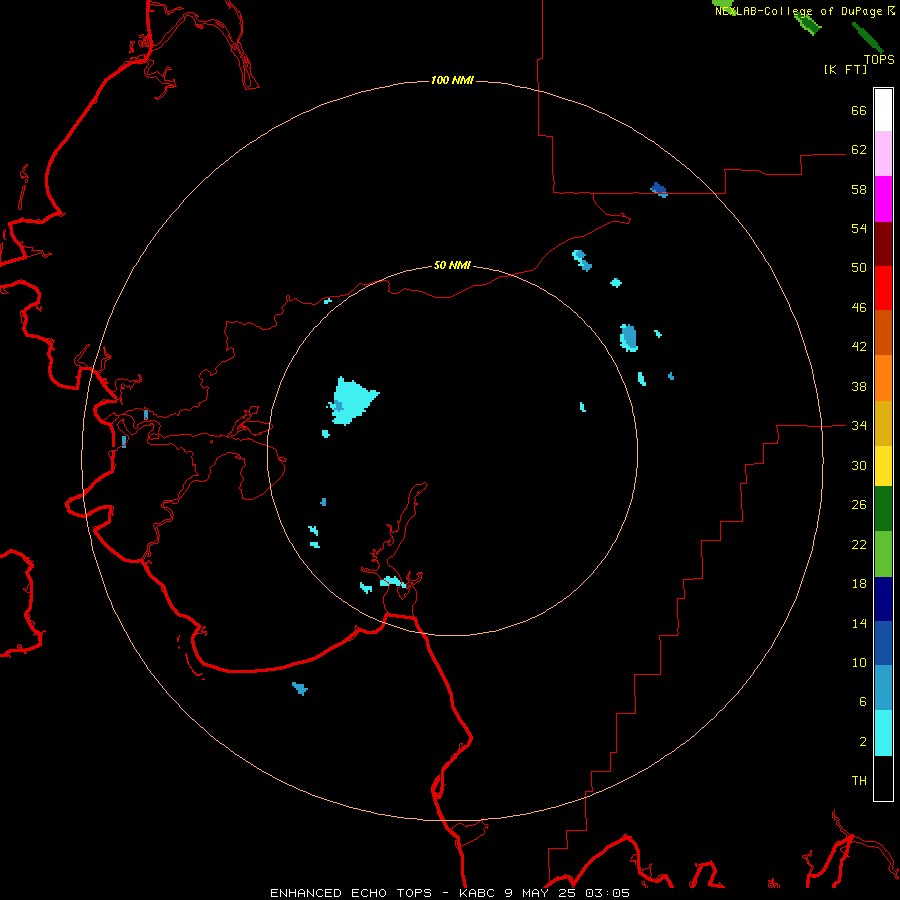
Task: Pick the light blue legend swatch beside 14
Action: coord(883,688)
